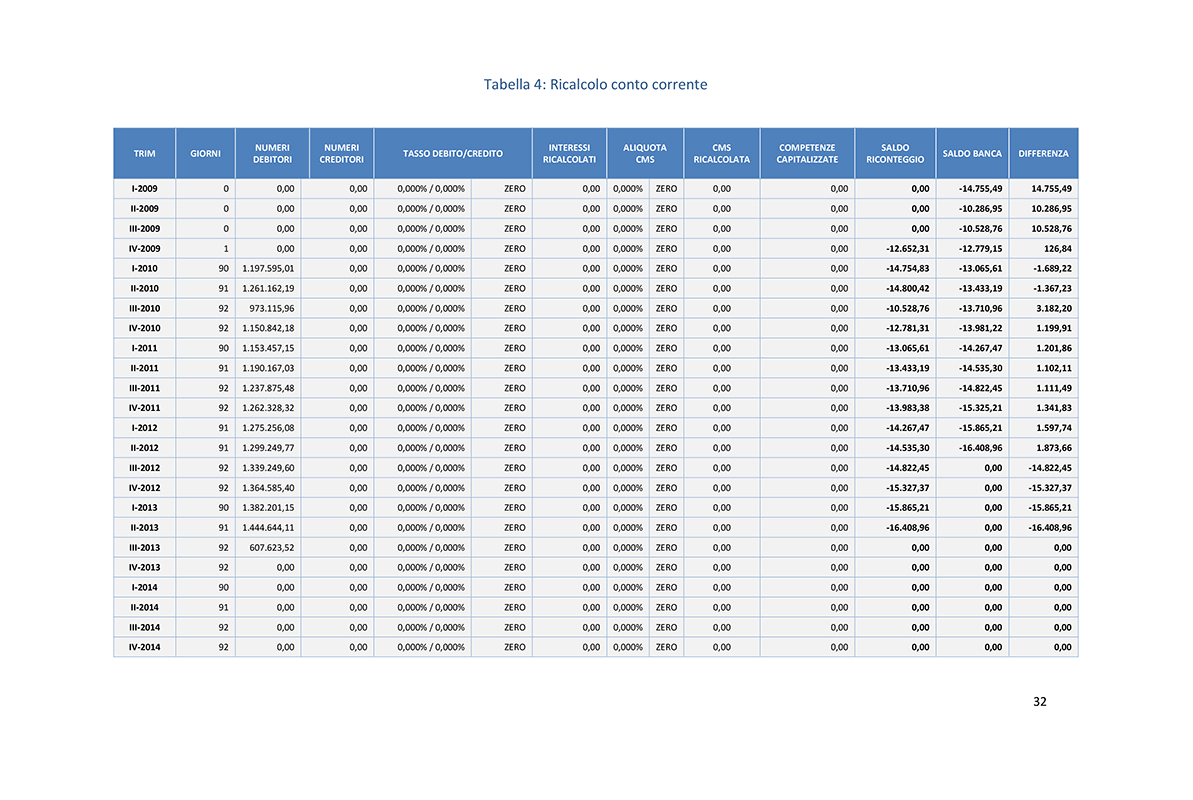Select the row label I-2013

145,508
